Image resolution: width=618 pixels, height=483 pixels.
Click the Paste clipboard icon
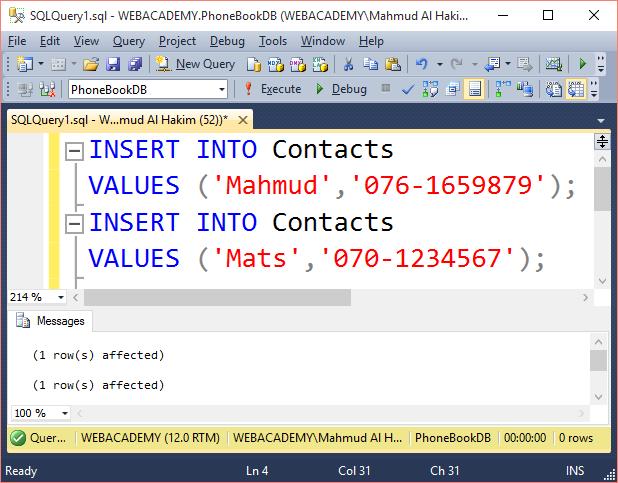coord(393,64)
